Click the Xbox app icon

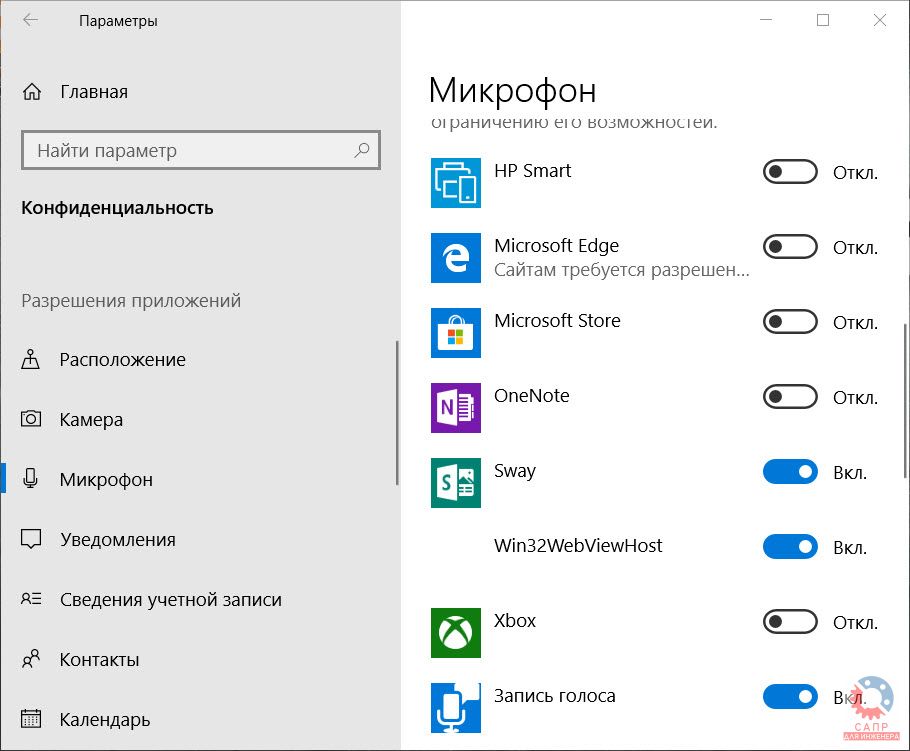pos(456,633)
